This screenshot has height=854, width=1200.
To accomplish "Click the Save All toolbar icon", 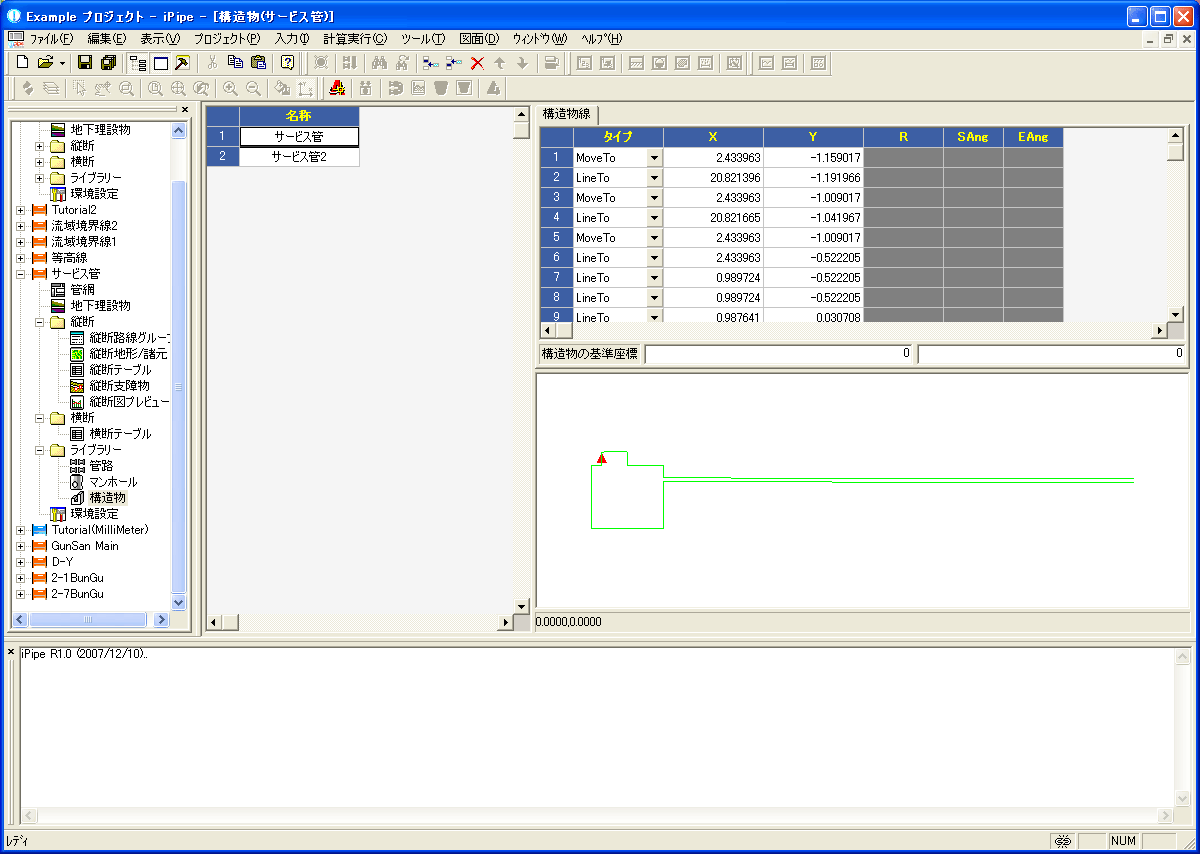I will pos(108,63).
